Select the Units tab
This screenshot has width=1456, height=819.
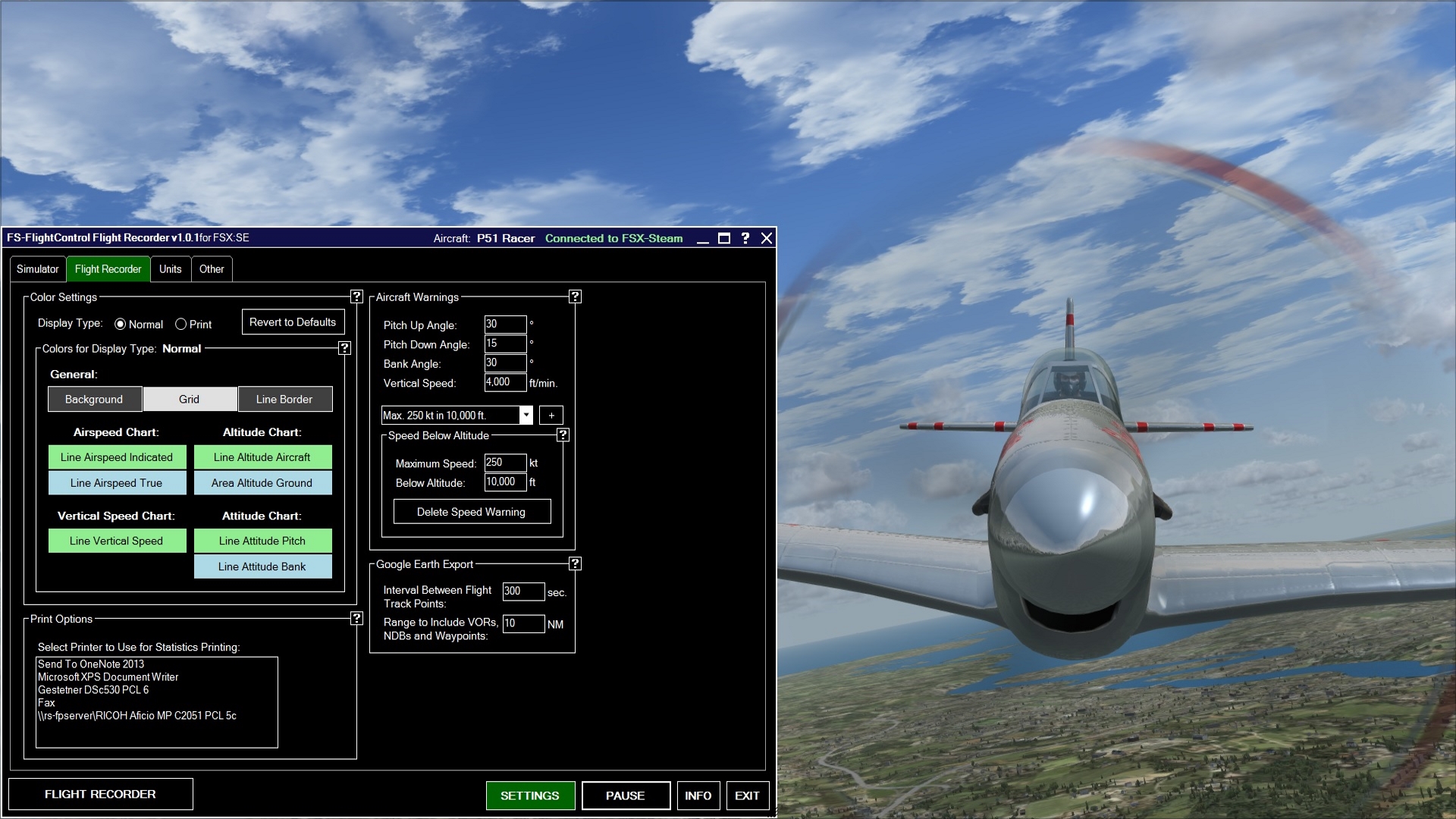coord(168,269)
